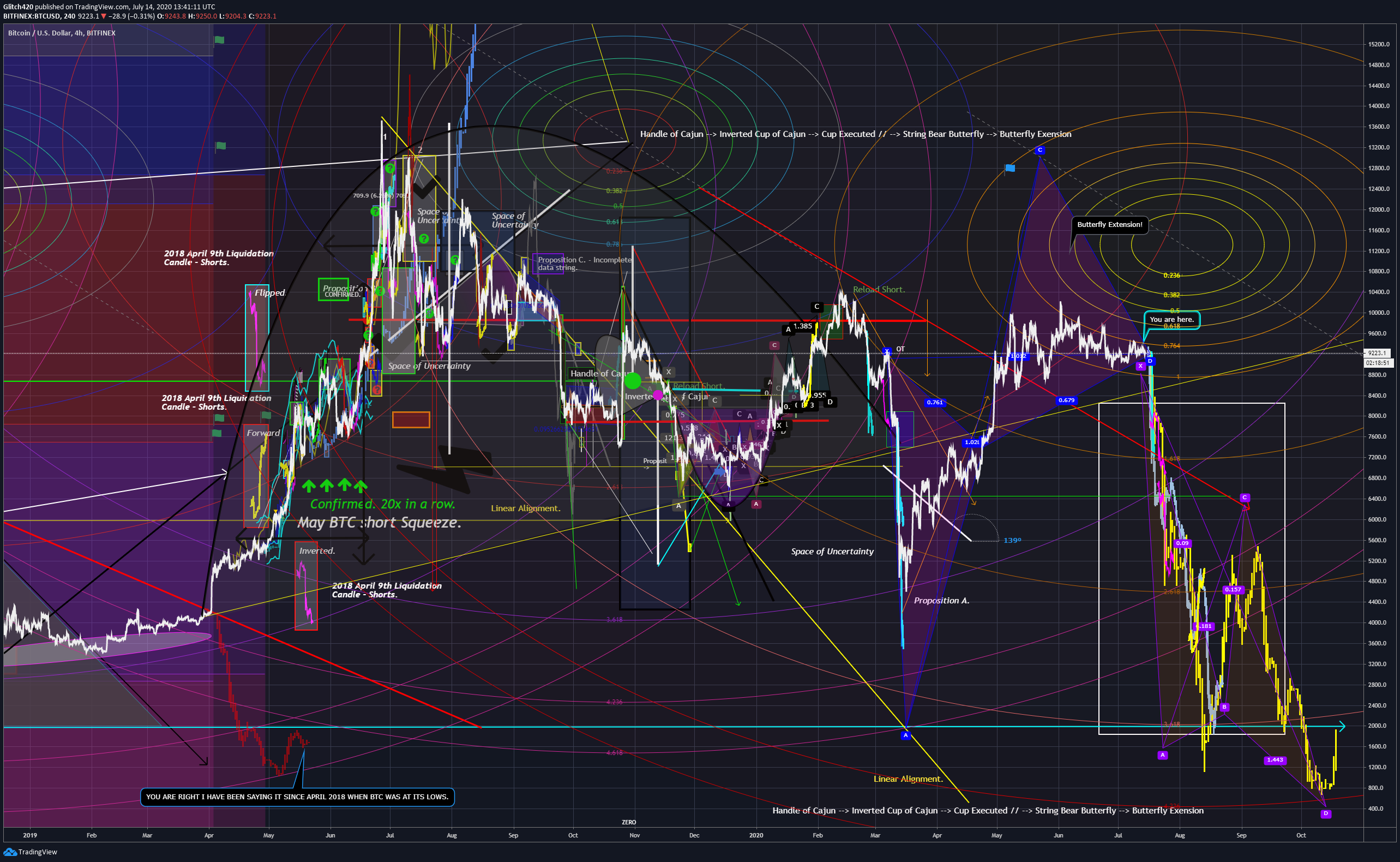This screenshot has width=1400, height=862.
Task: Click the black C point label above 1.385
Action: pos(816,307)
